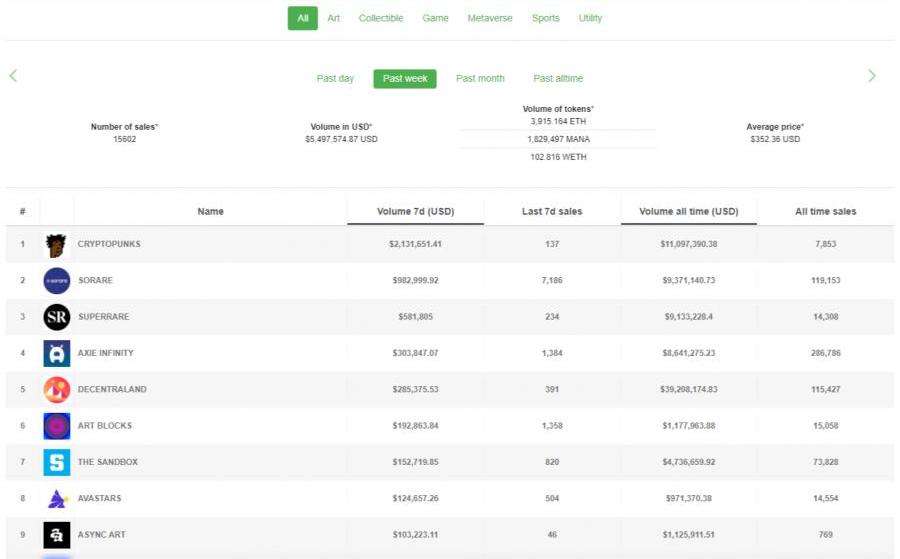Image resolution: width=900 pixels, height=559 pixels.
Task: Open the DECENTRALAND project link
Action: pos(112,389)
